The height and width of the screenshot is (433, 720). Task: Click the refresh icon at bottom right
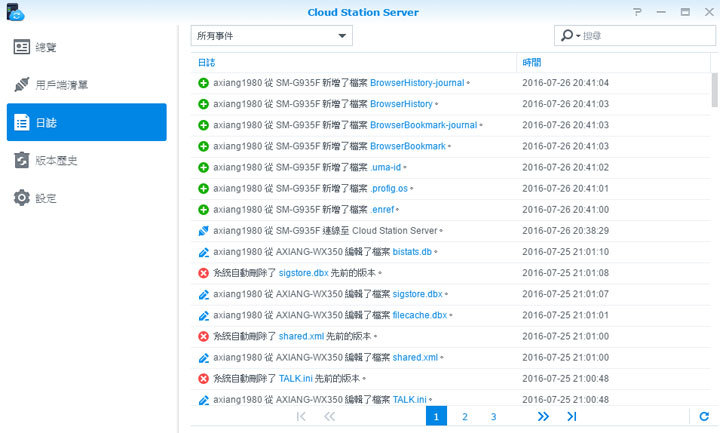[x=704, y=416]
